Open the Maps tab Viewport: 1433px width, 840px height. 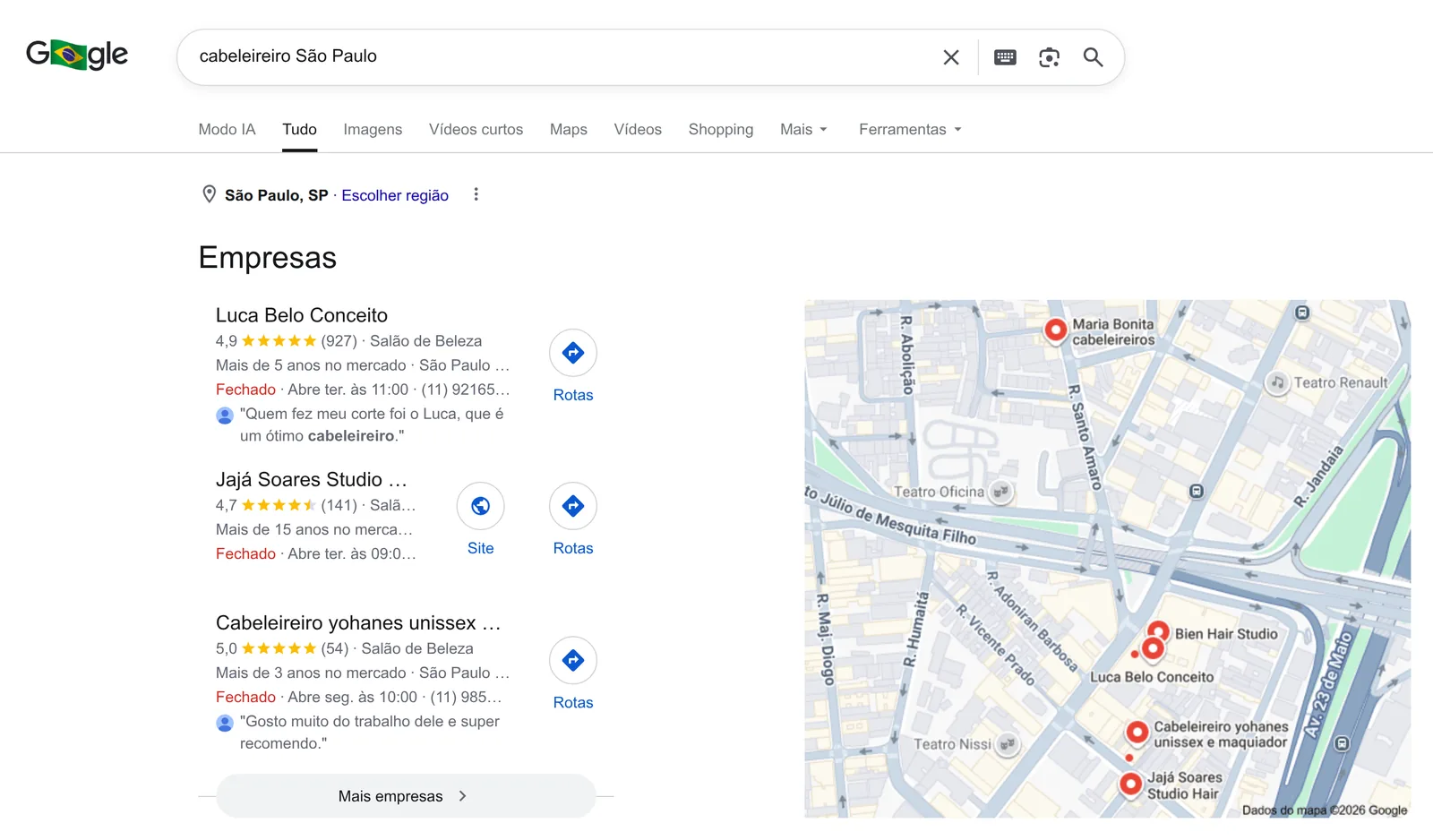[569, 130]
